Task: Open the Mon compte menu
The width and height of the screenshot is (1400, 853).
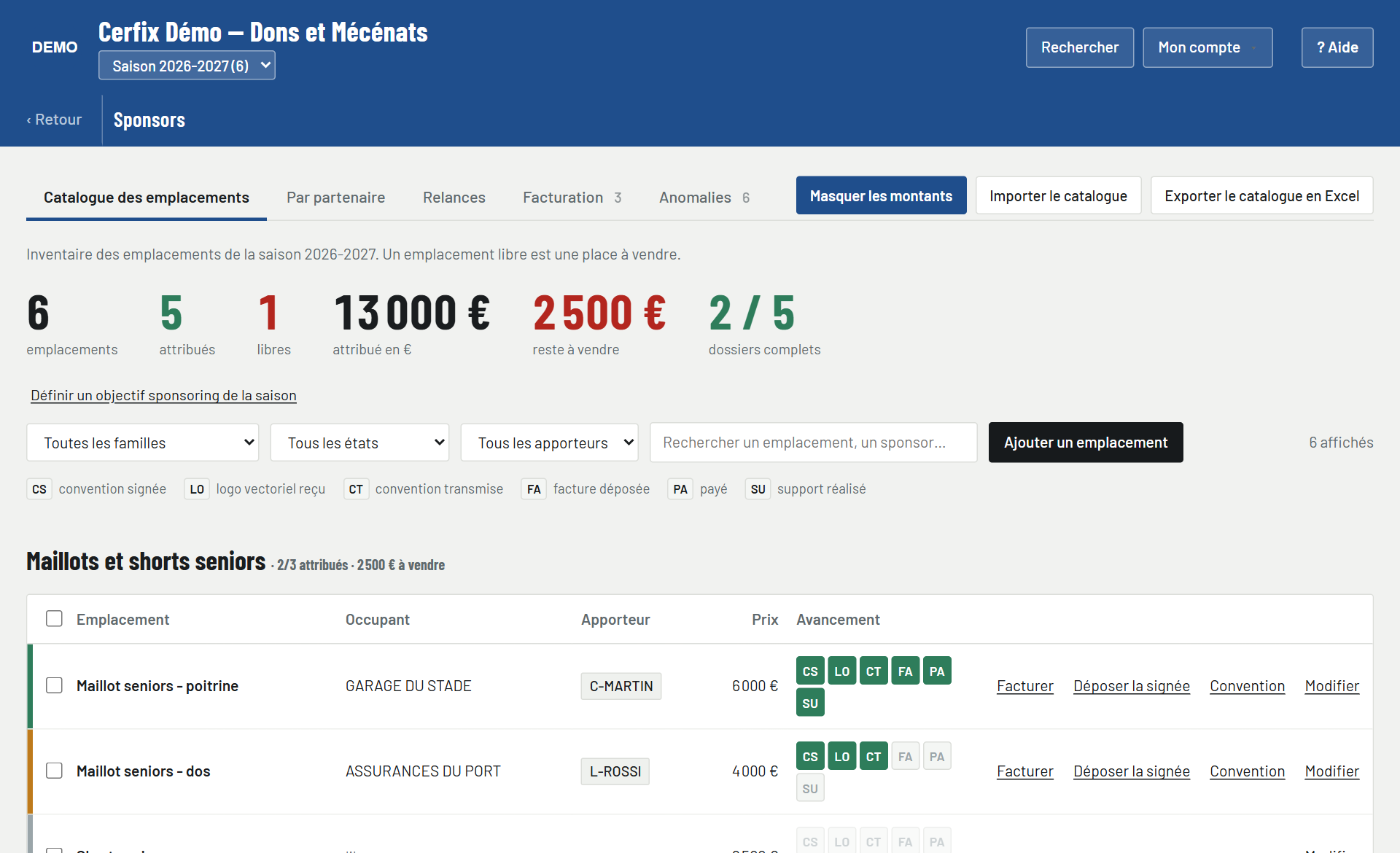Action: [1207, 47]
